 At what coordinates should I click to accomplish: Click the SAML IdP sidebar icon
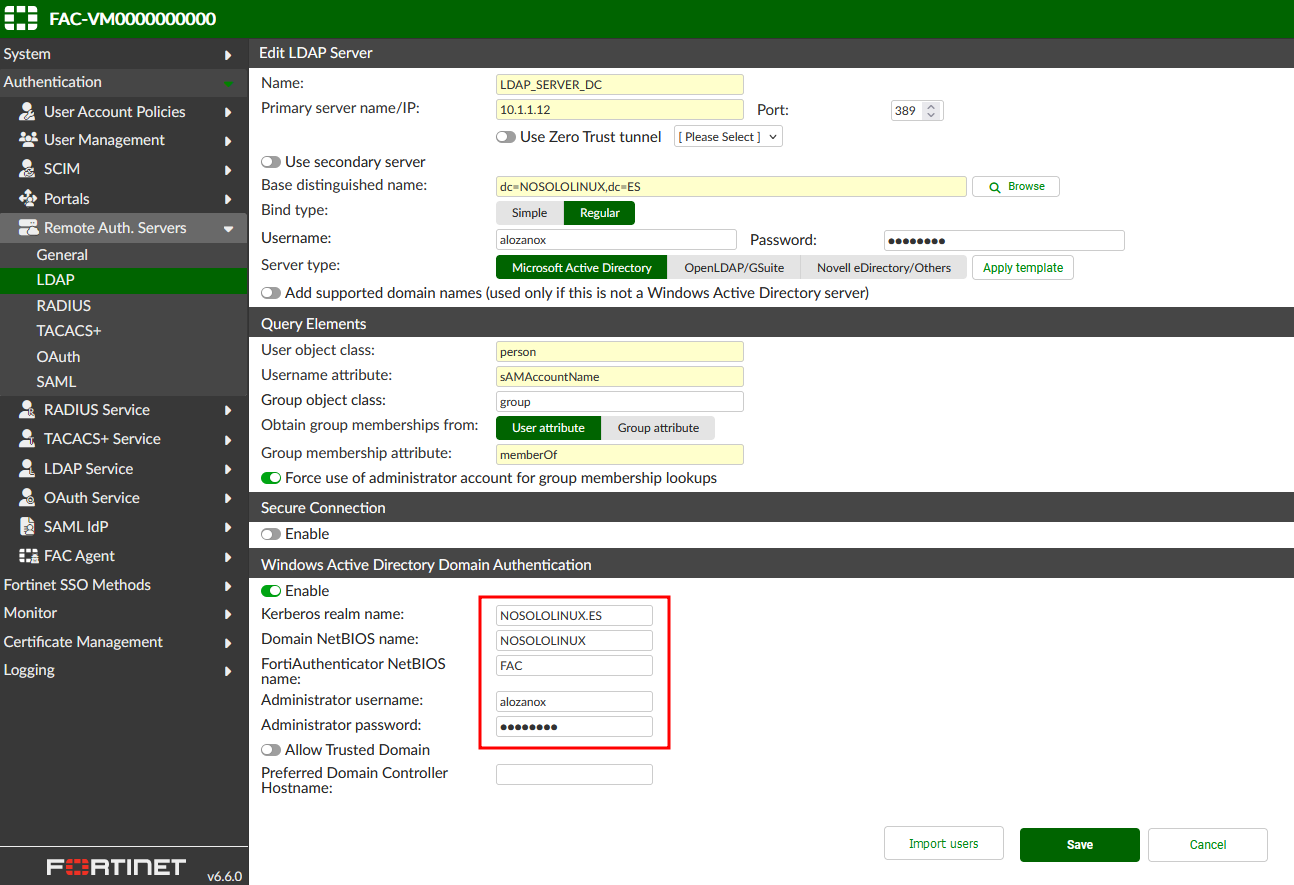click(x=27, y=526)
